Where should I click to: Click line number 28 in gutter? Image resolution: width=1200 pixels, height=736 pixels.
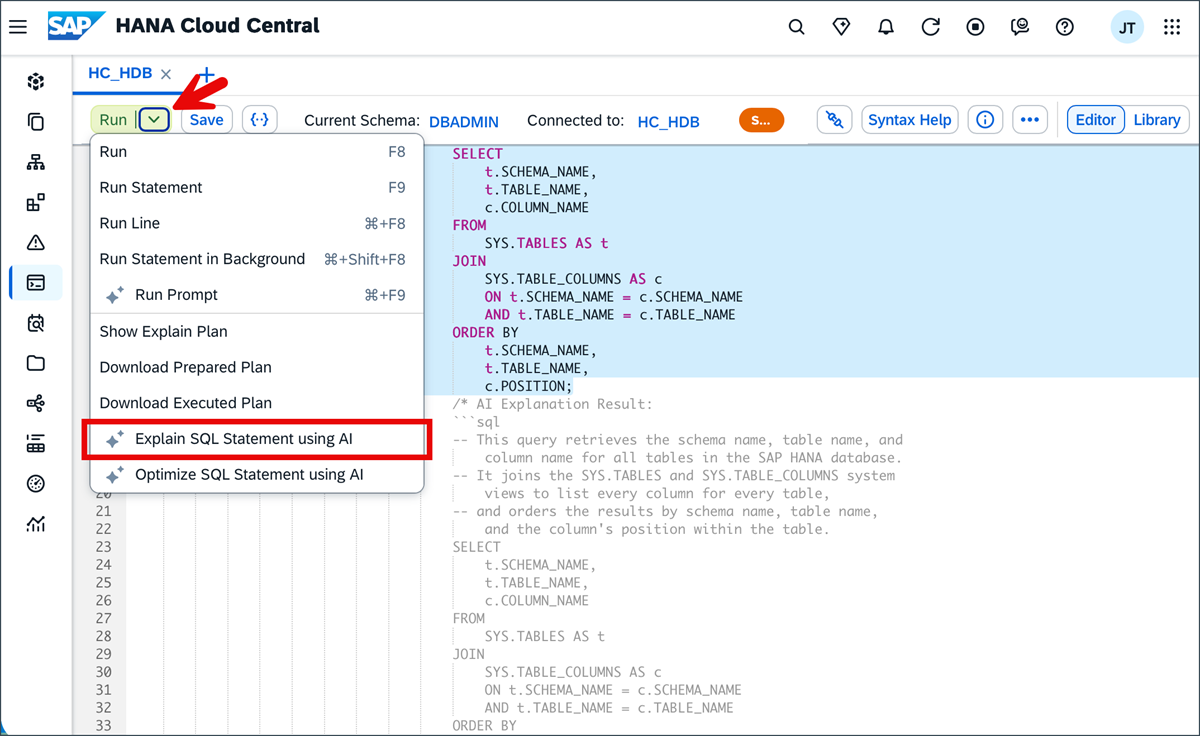coord(105,636)
